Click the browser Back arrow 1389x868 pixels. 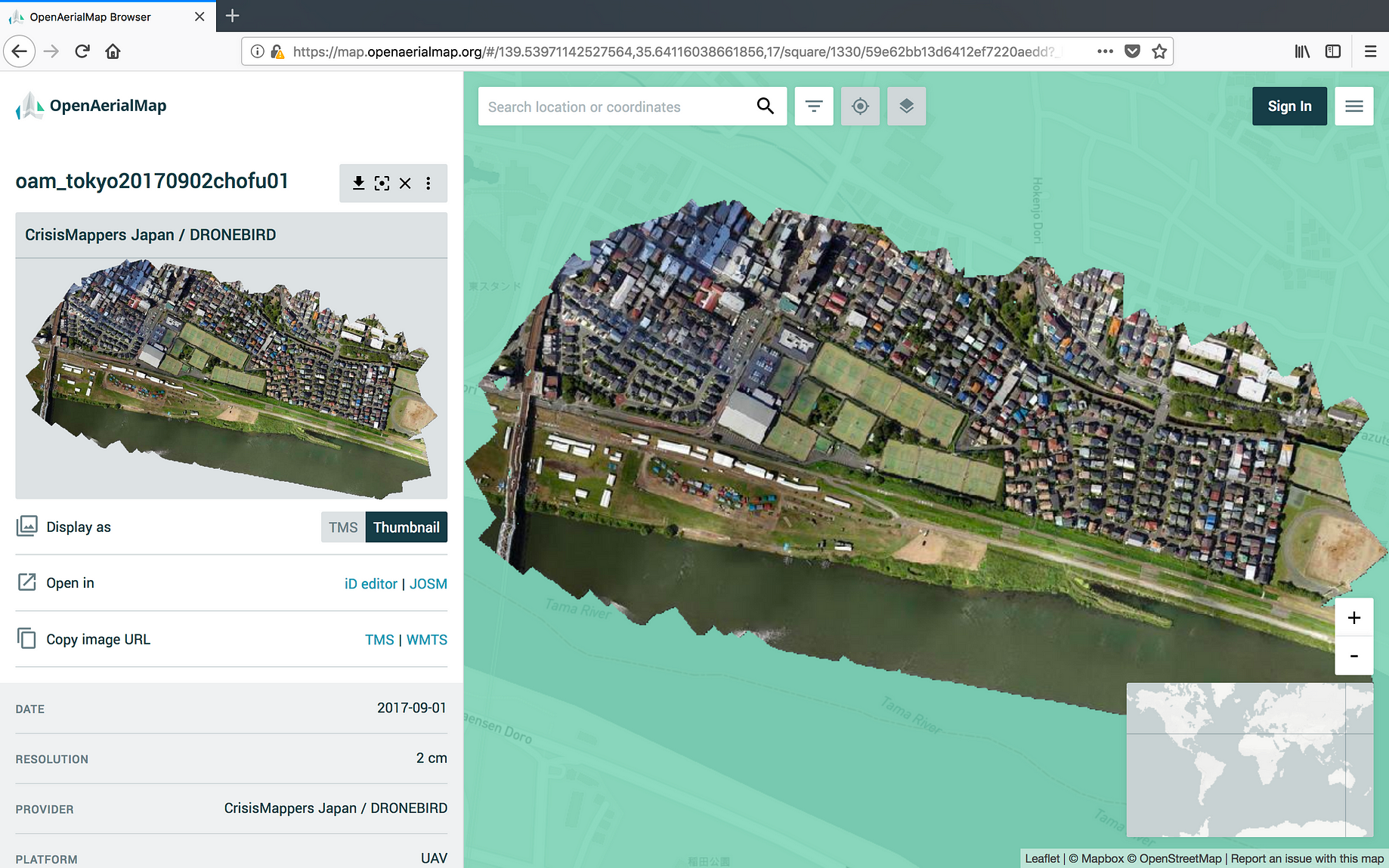(20, 51)
